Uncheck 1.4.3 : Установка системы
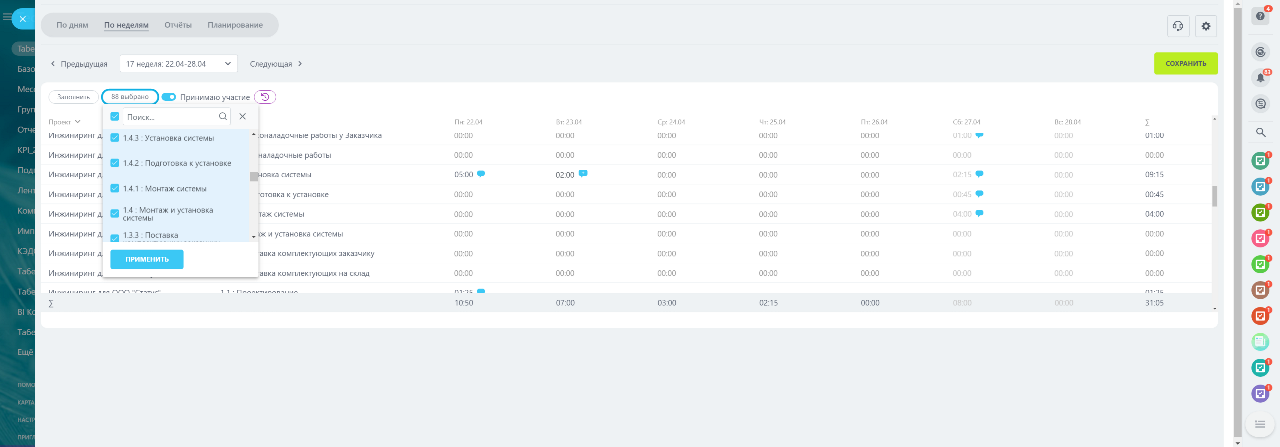 [115, 138]
